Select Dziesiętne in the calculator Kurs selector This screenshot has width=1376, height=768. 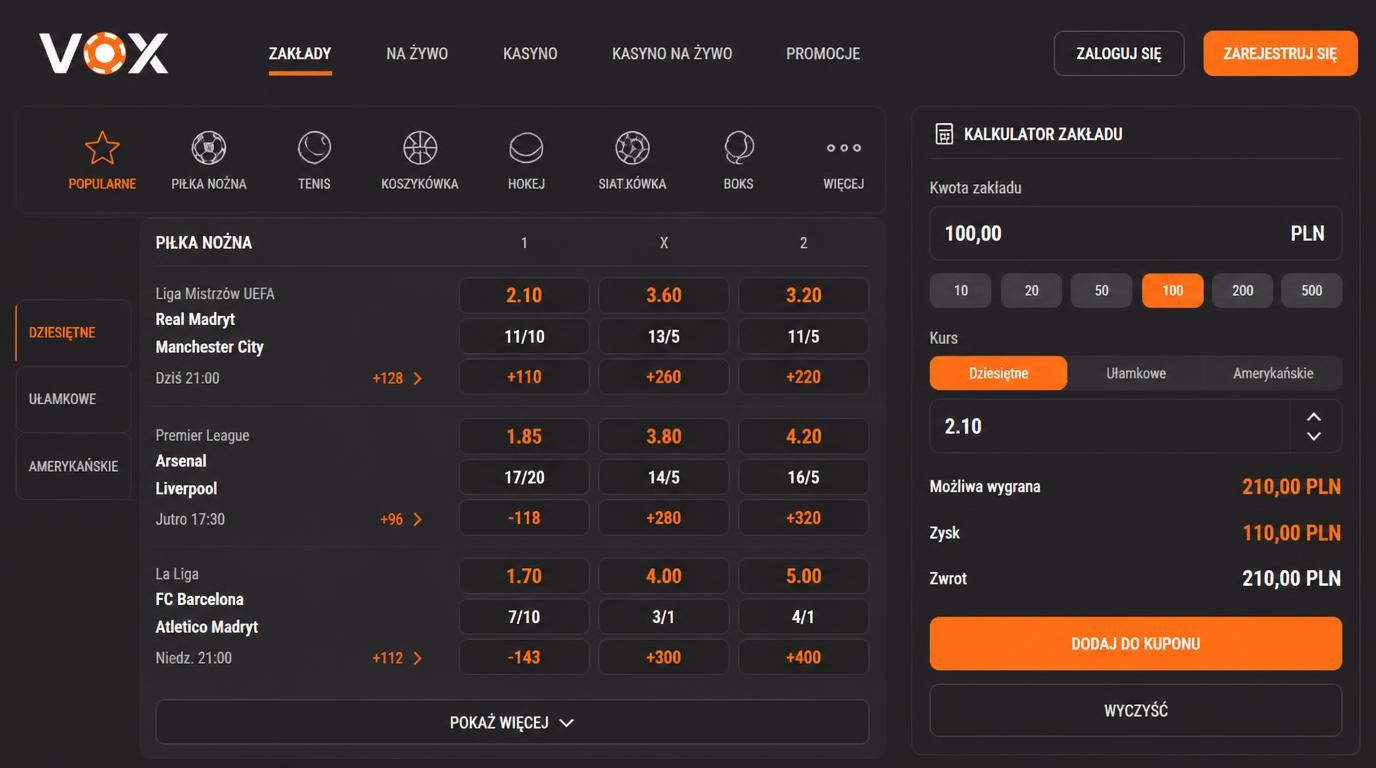[998, 373]
